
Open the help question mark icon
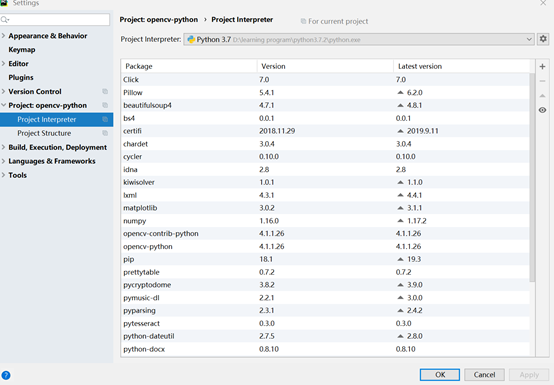(6, 375)
